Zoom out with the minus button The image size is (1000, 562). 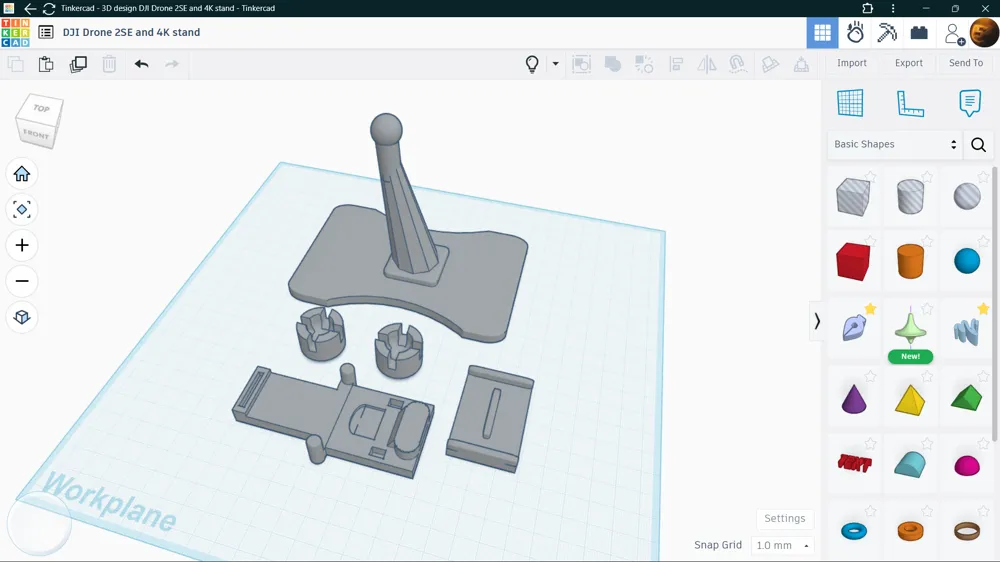pos(22,281)
